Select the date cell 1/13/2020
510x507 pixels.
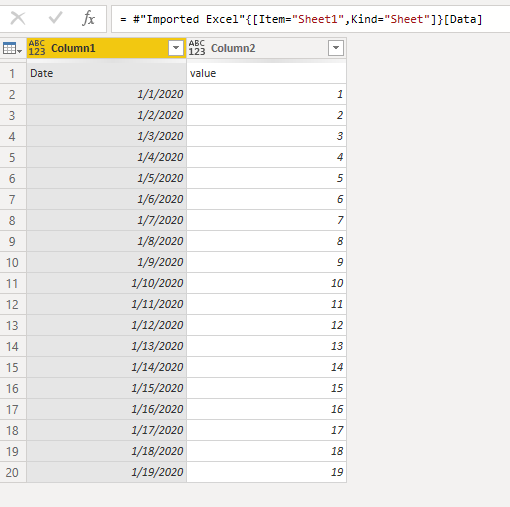(106, 346)
